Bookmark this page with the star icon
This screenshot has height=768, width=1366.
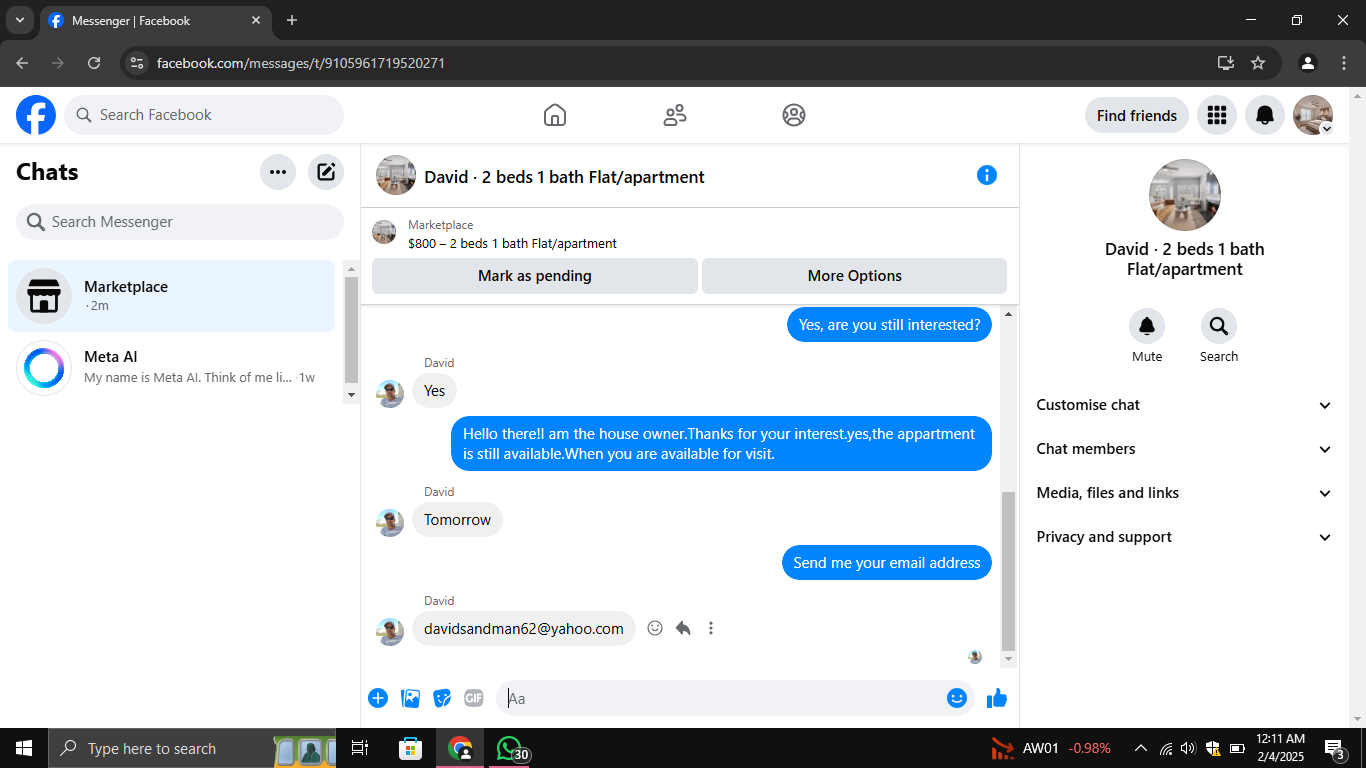1258,63
